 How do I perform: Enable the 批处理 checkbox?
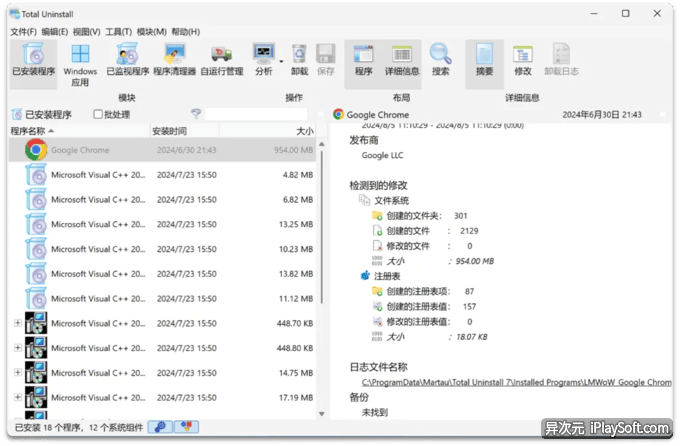[x=98, y=114]
